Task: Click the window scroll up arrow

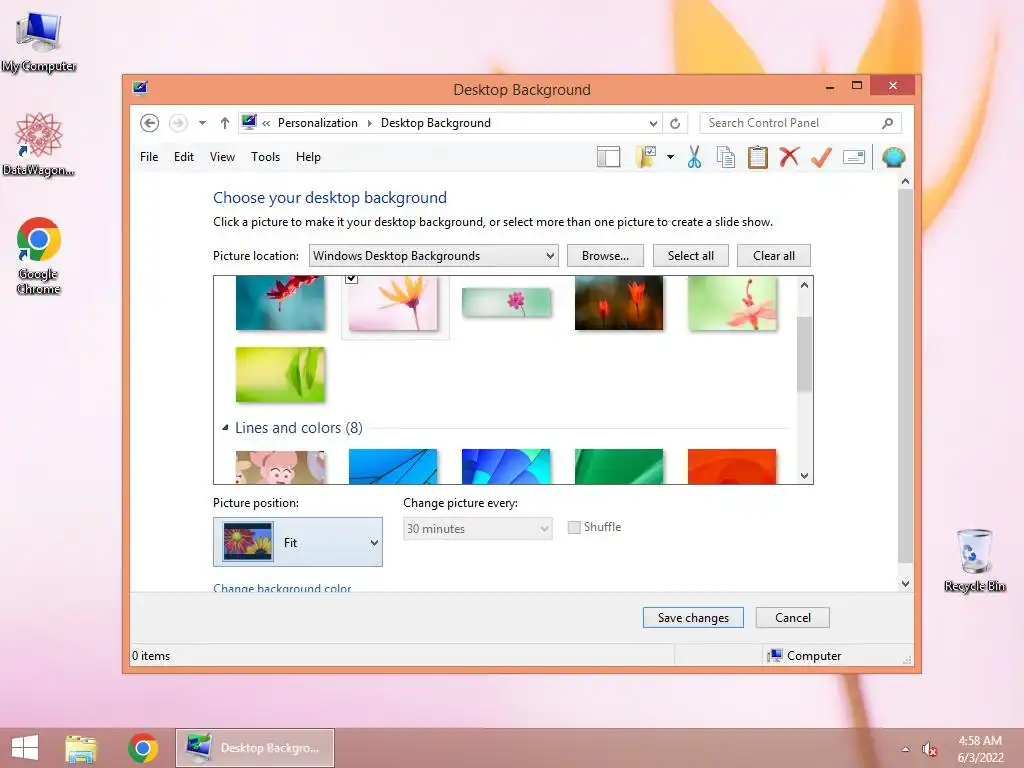Action: (905, 182)
